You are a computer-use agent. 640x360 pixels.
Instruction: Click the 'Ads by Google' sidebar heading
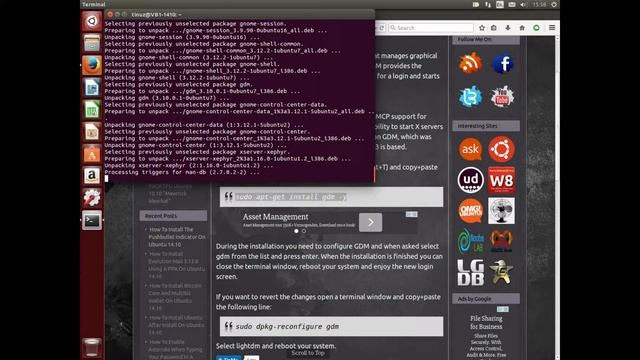pos(486,299)
